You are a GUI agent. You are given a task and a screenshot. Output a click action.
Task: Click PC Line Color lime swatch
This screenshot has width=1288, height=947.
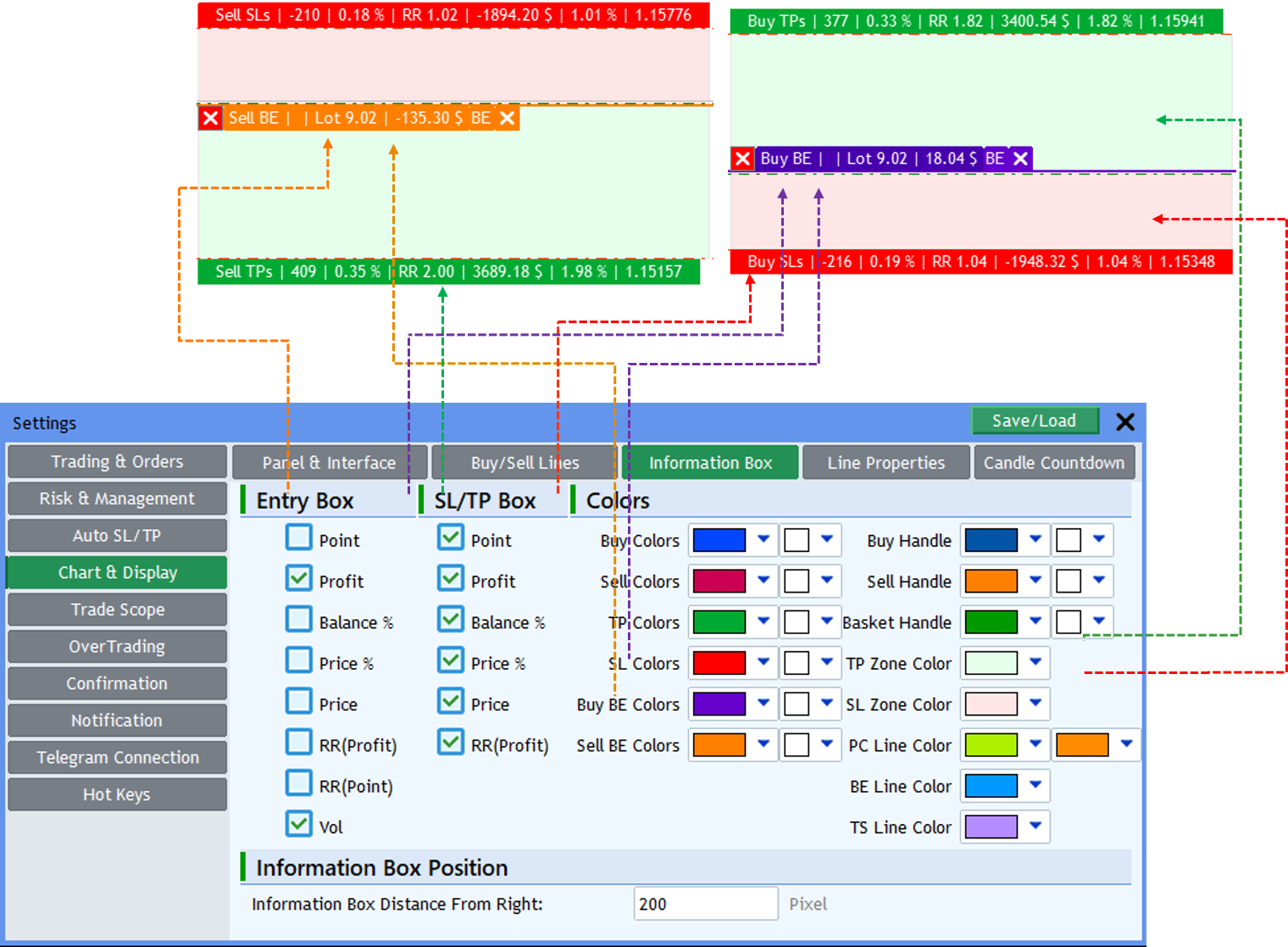click(991, 744)
